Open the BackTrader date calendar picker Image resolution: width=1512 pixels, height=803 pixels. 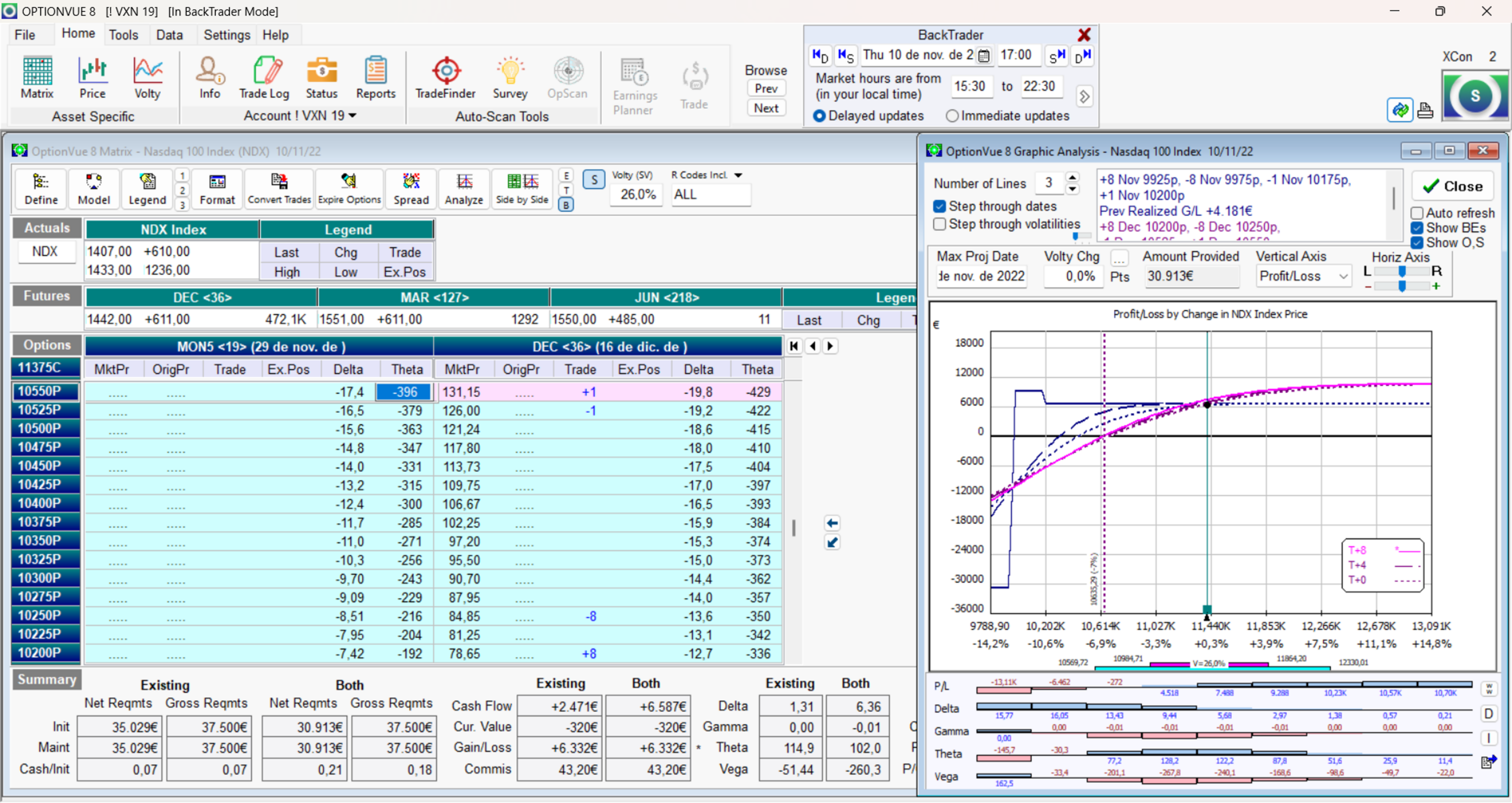coord(984,56)
